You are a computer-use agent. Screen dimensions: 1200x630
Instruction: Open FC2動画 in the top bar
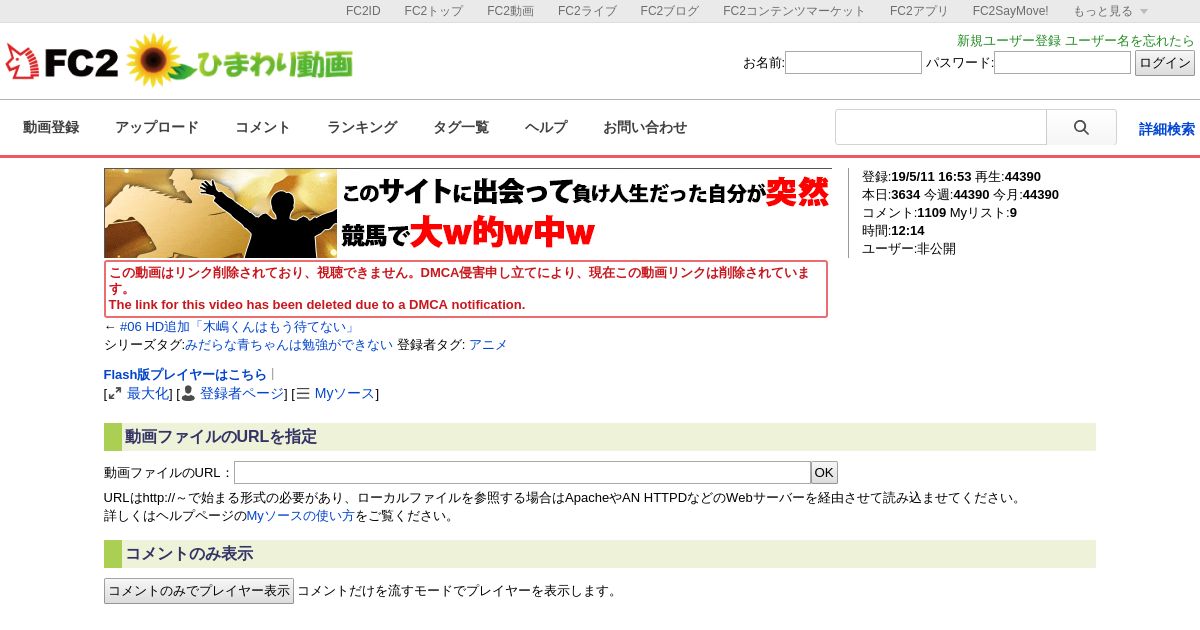510,11
